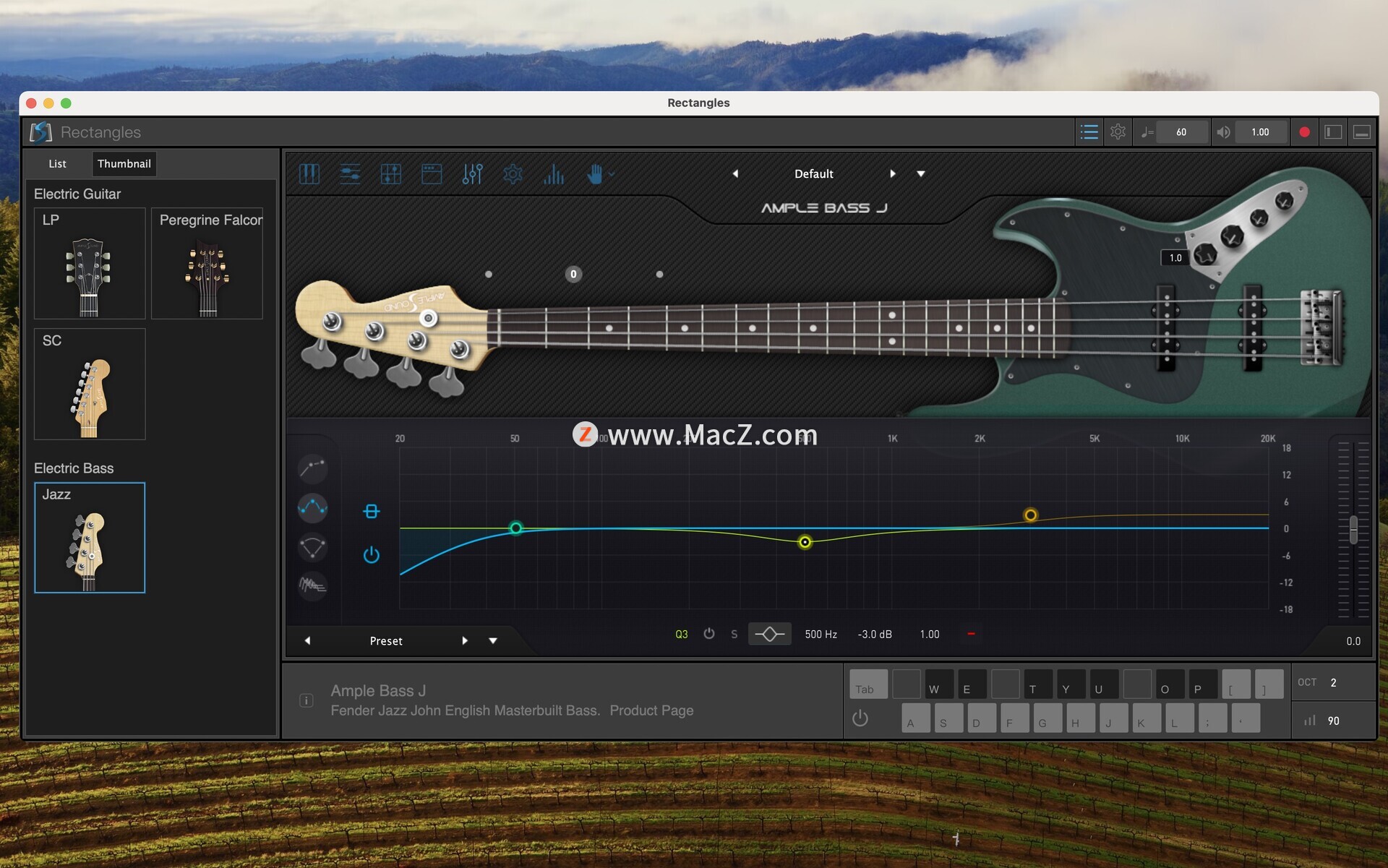Click the Tab key on virtual keyboard
Image resolution: width=1388 pixels, height=868 pixels.
(x=868, y=684)
